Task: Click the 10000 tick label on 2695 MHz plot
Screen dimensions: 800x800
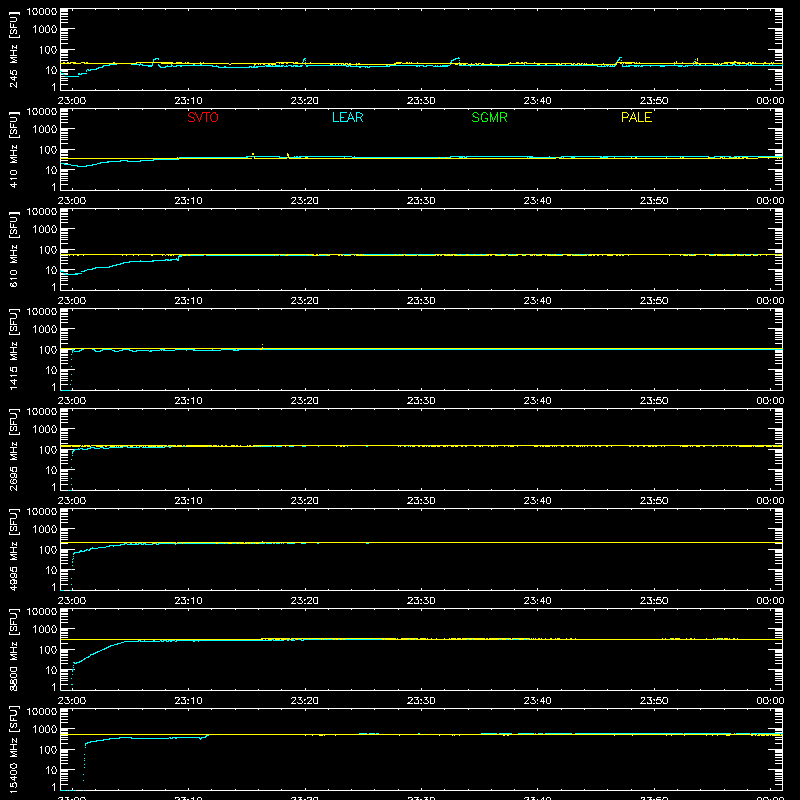Action: (42, 412)
